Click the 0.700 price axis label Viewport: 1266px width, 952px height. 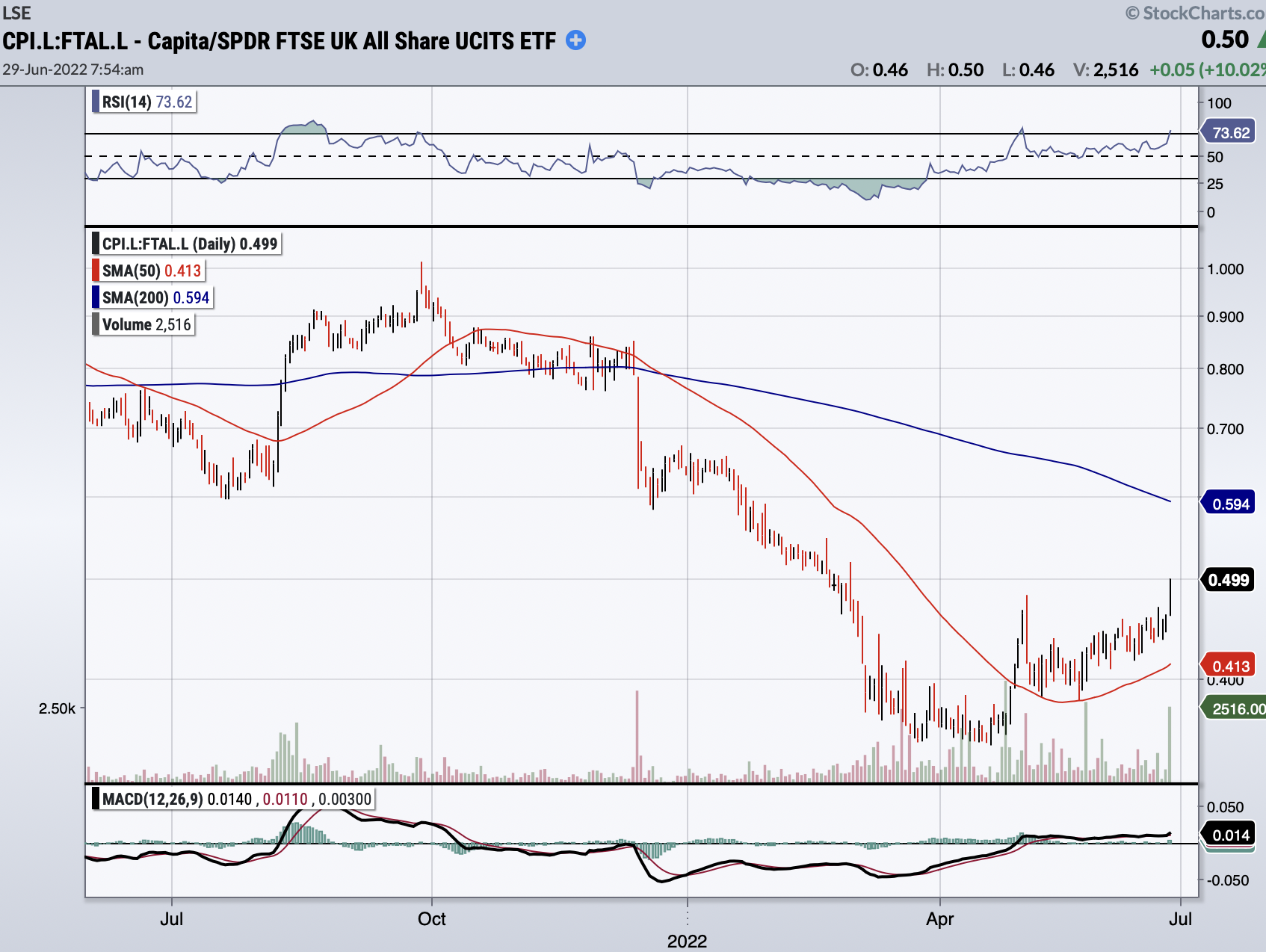(1226, 429)
